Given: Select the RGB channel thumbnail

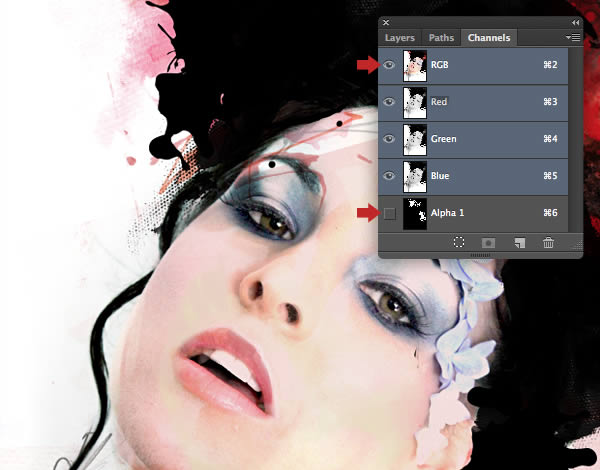Looking at the screenshot, I should (415, 65).
